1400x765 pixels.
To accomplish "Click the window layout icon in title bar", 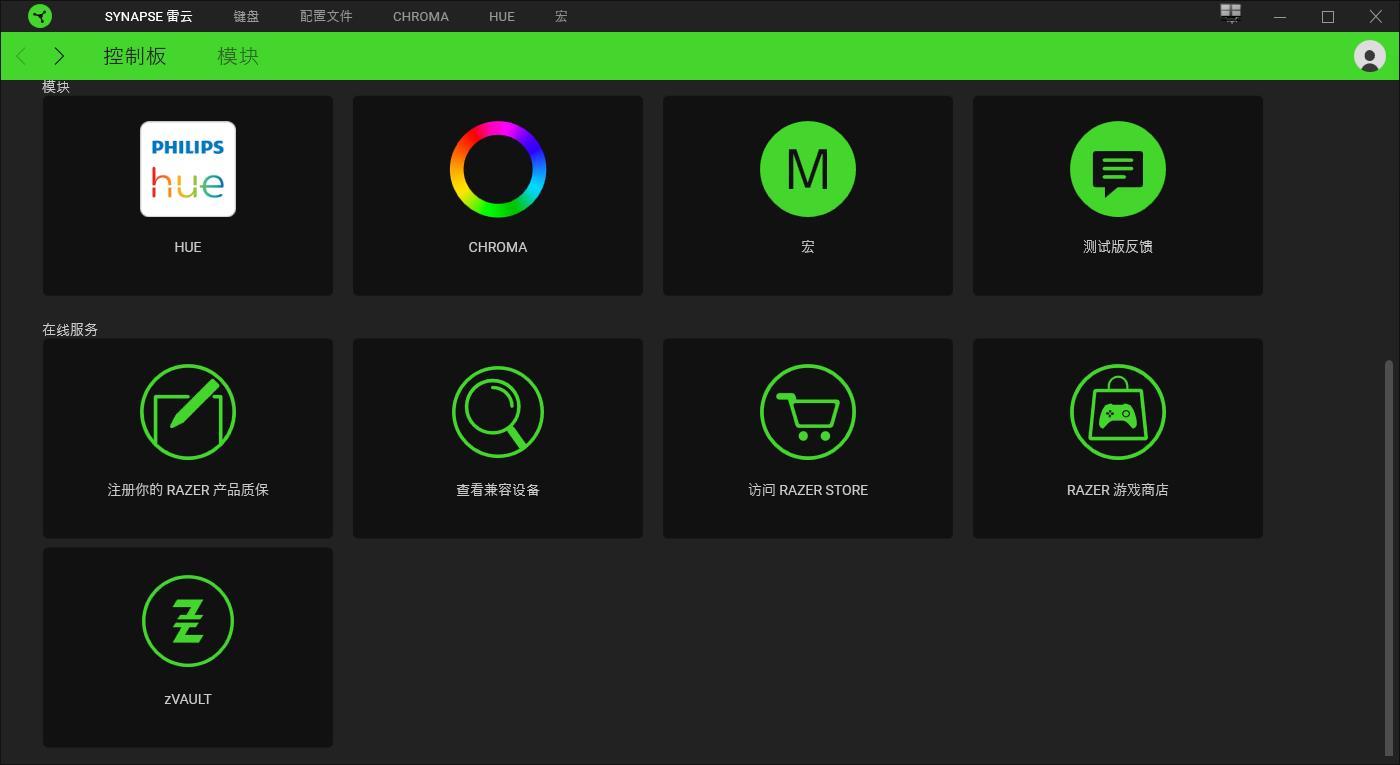I will click(x=1231, y=14).
